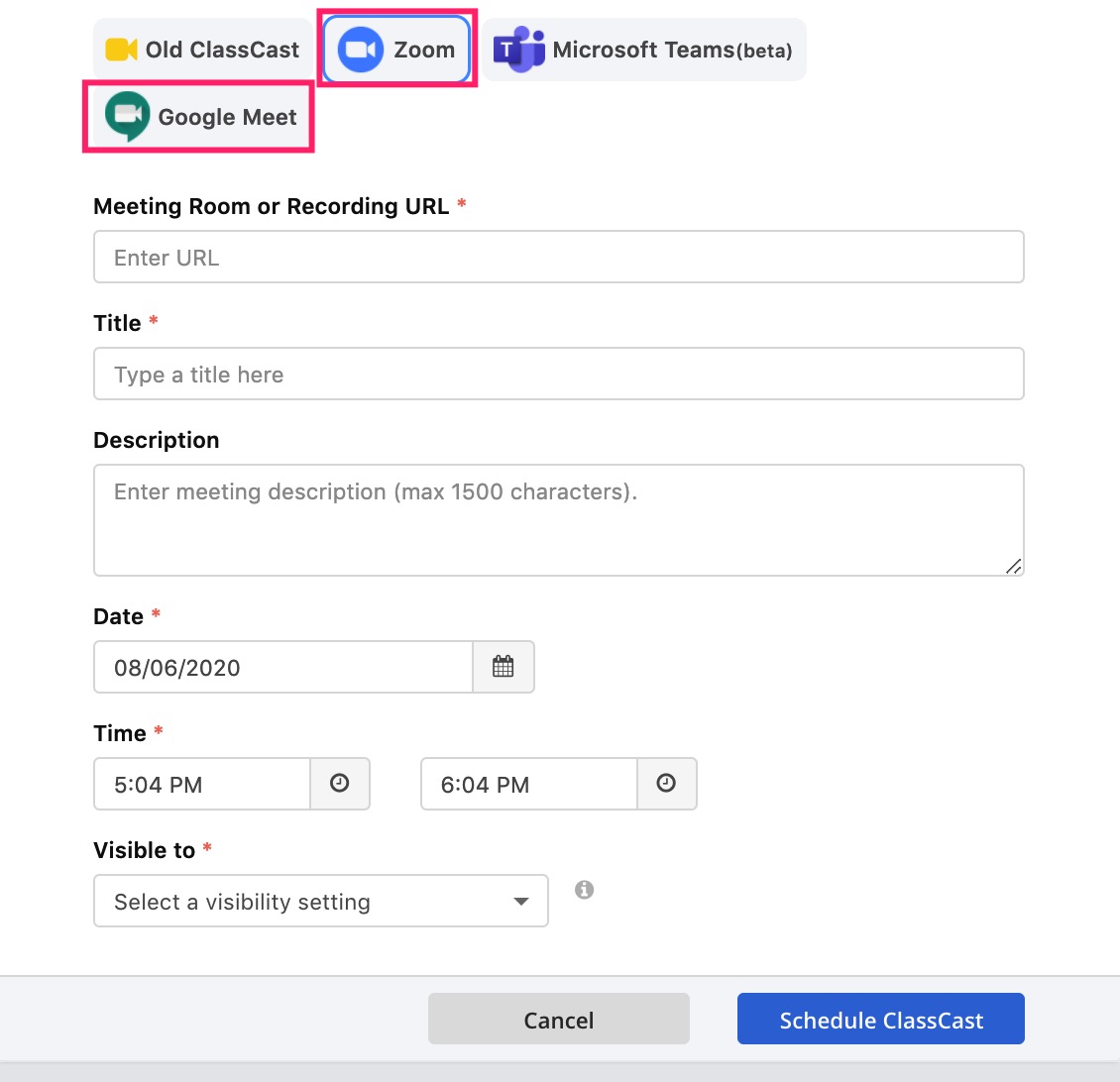Image resolution: width=1120 pixels, height=1082 pixels.
Task: Choose the Zoom meeting provider
Action: tap(396, 50)
